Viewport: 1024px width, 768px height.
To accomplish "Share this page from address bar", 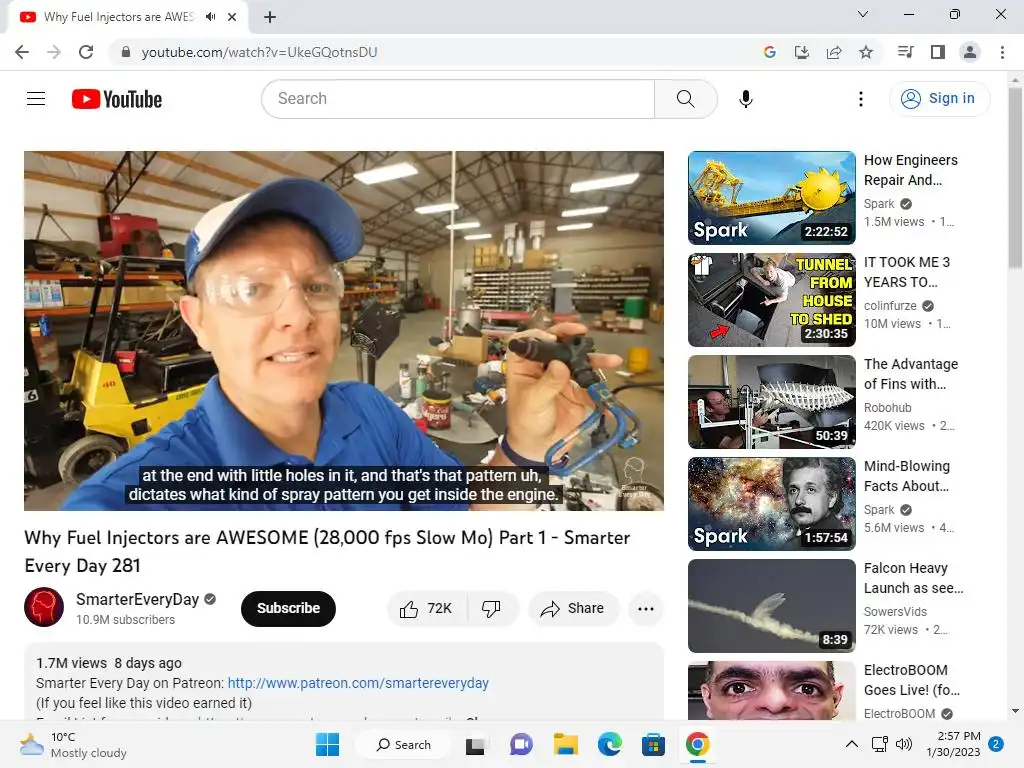I will pos(834,52).
